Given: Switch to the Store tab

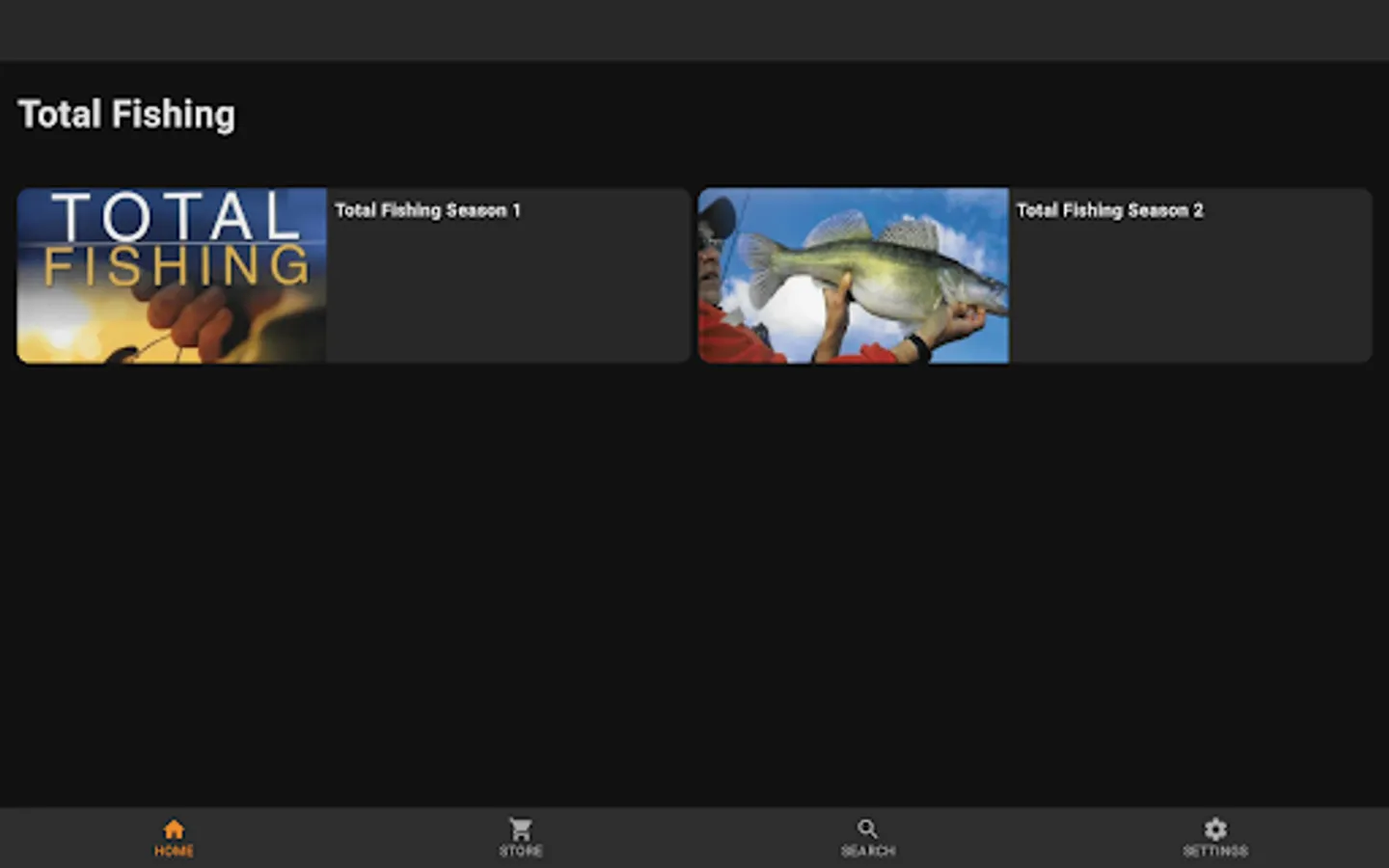Looking at the screenshot, I should (x=520, y=835).
